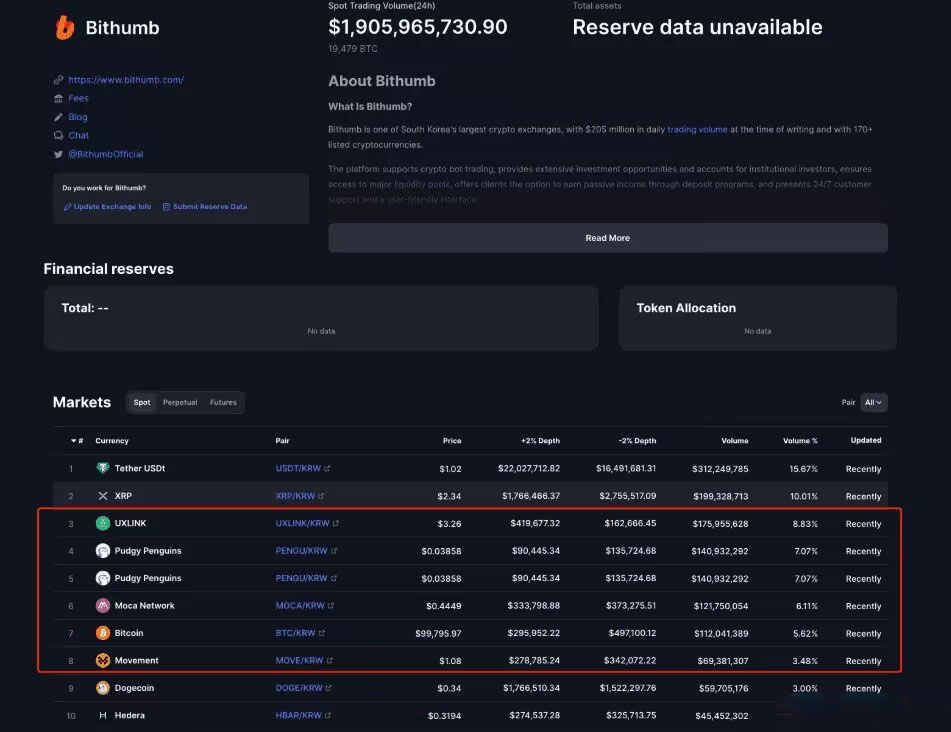Click the Bitcoin coin icon
Screen dimensions: 951x732
tap(102, 633)
